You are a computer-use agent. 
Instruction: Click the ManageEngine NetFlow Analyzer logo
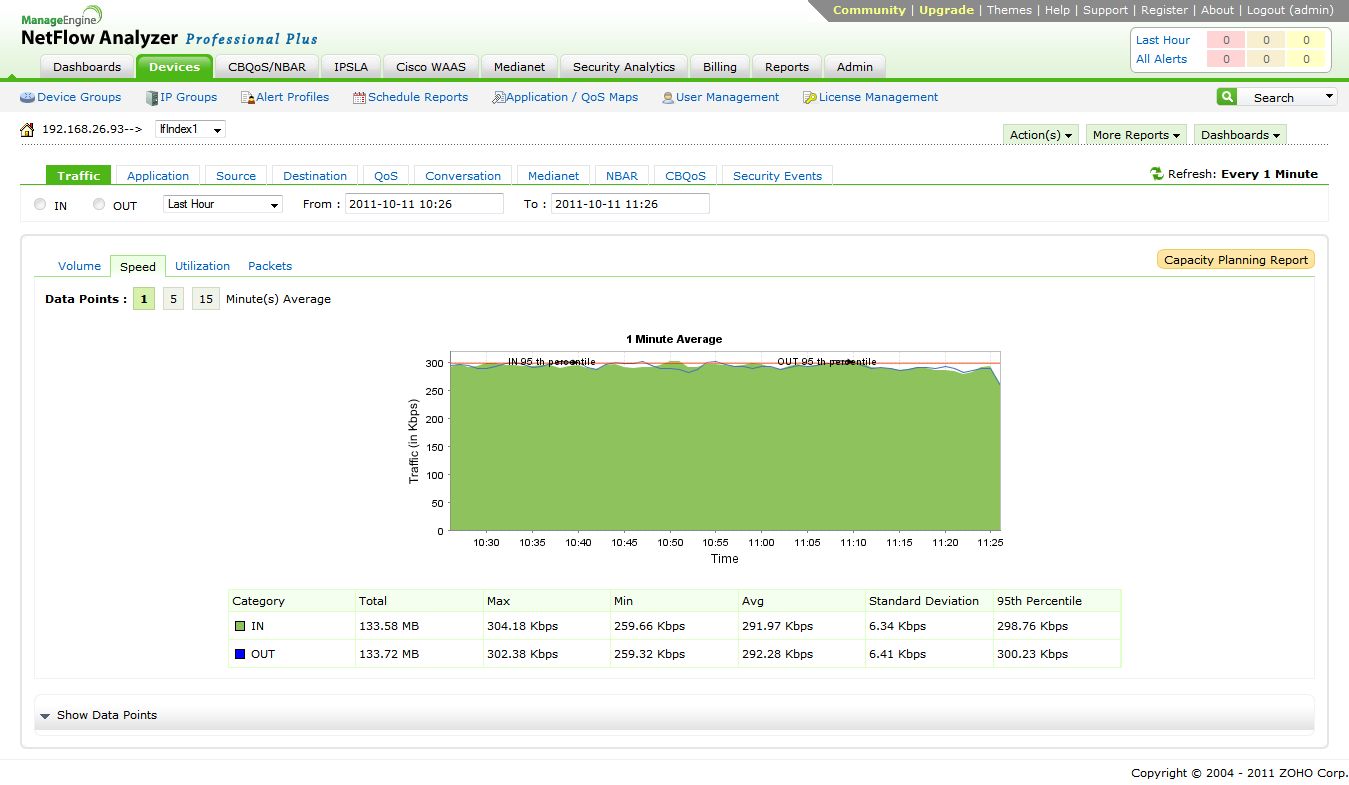(168, 27)
